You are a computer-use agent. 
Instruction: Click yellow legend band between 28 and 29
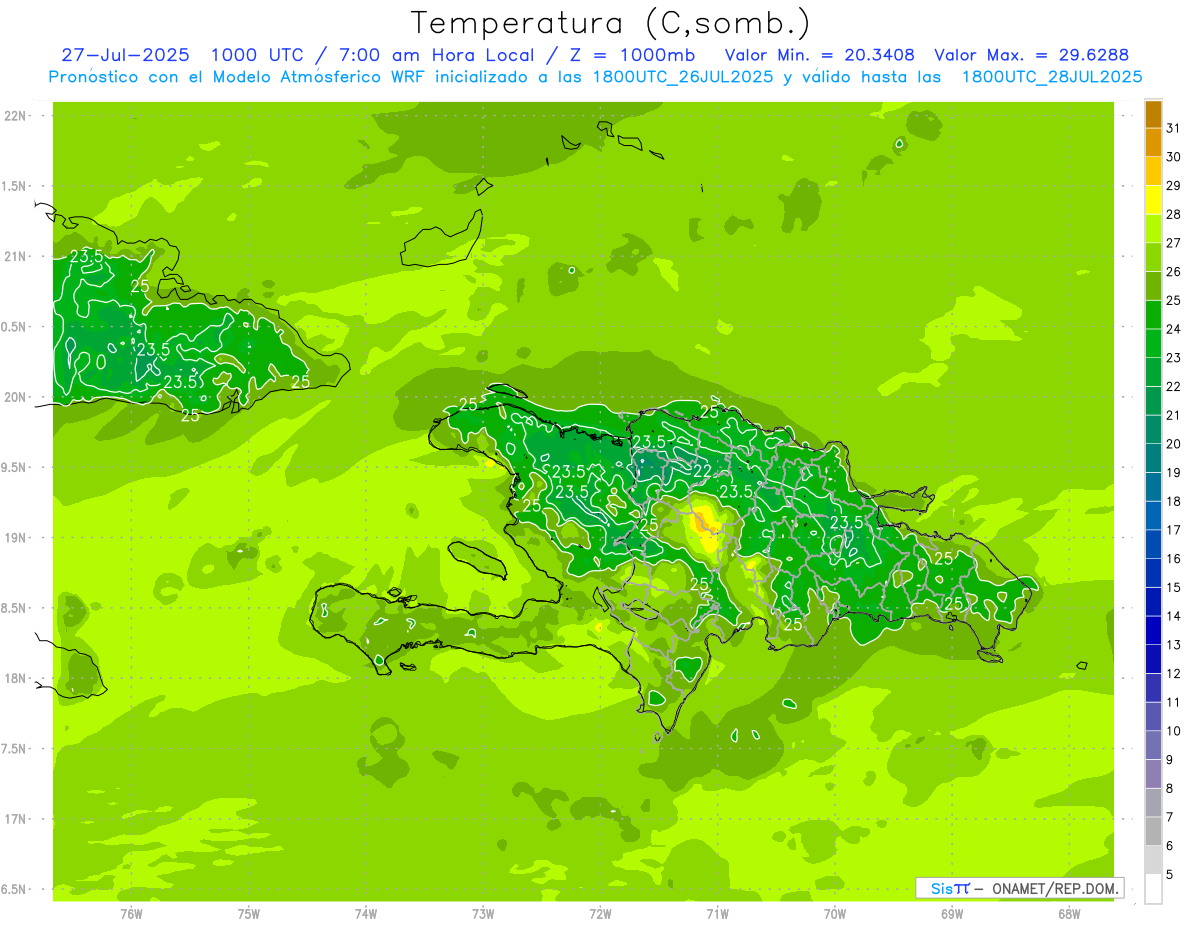pyautogui.click(x=1153, y=200)
